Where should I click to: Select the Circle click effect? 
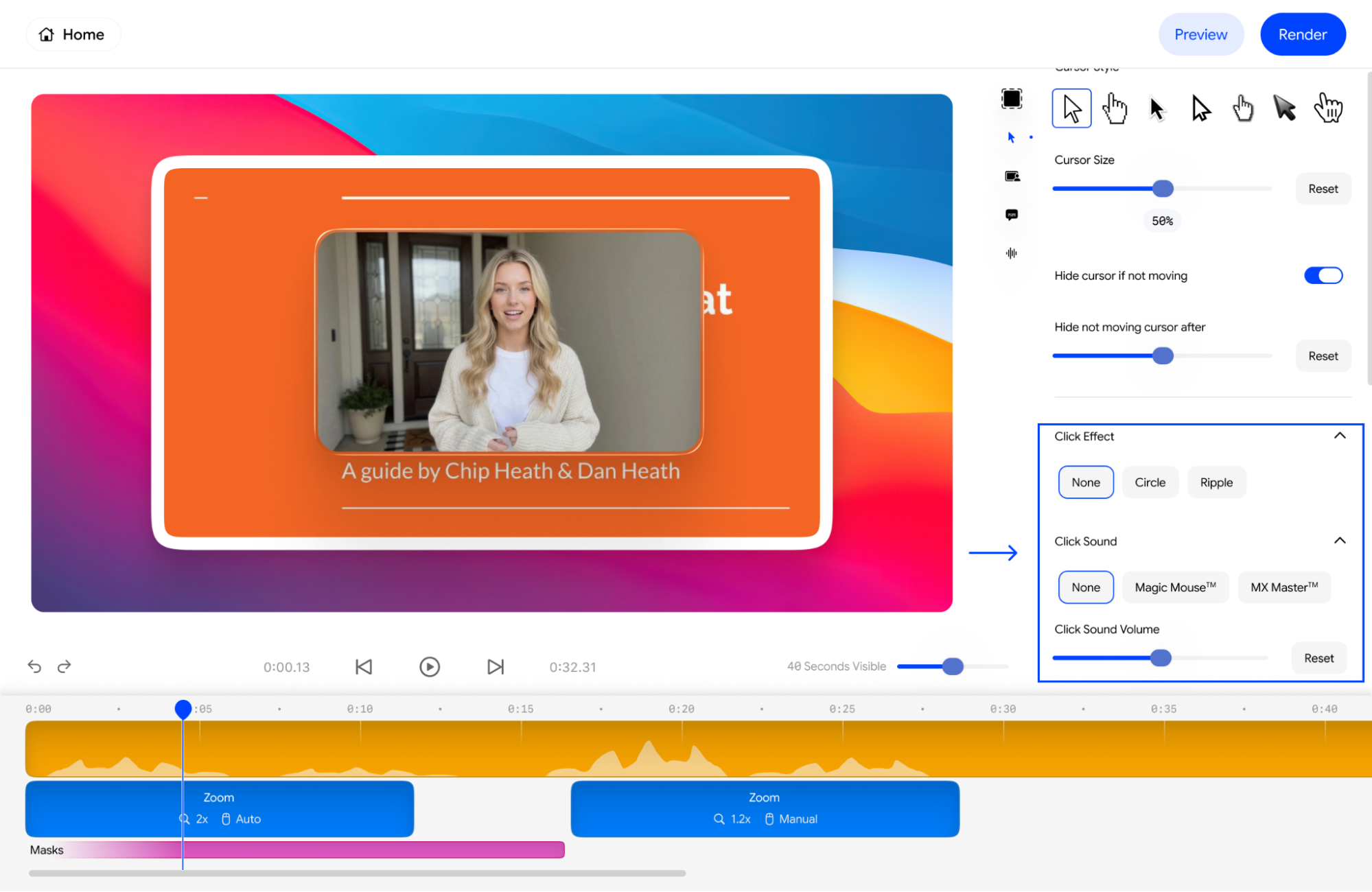coord(1150,482)
